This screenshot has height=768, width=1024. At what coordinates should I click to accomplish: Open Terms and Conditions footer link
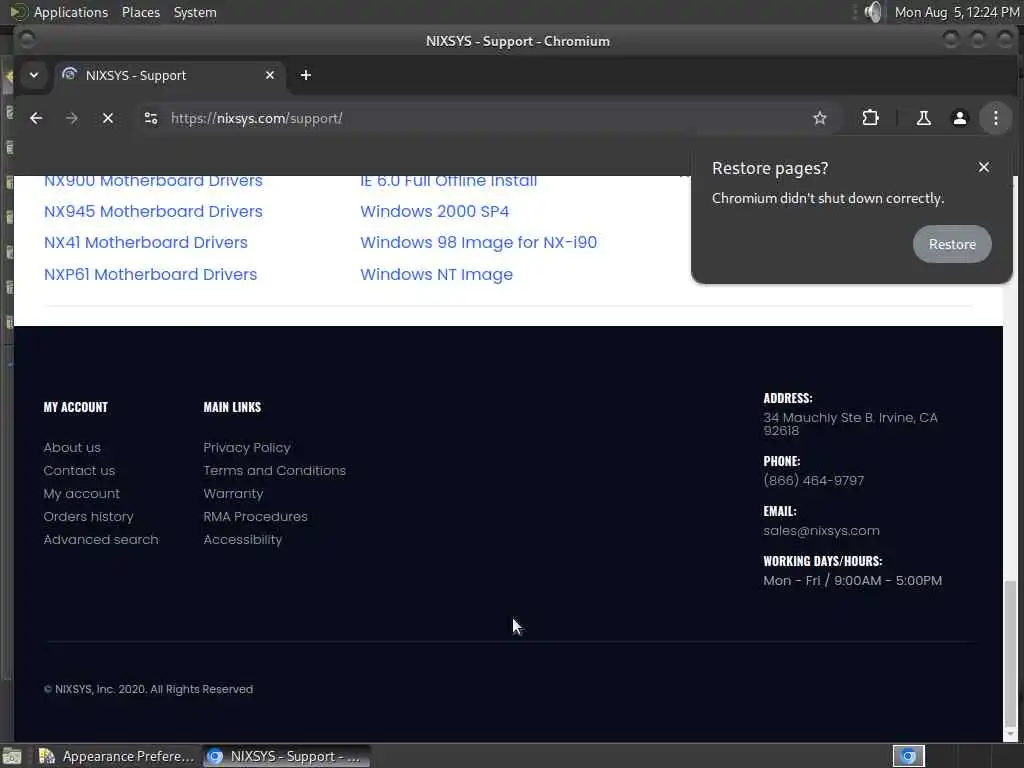point(274,470)
